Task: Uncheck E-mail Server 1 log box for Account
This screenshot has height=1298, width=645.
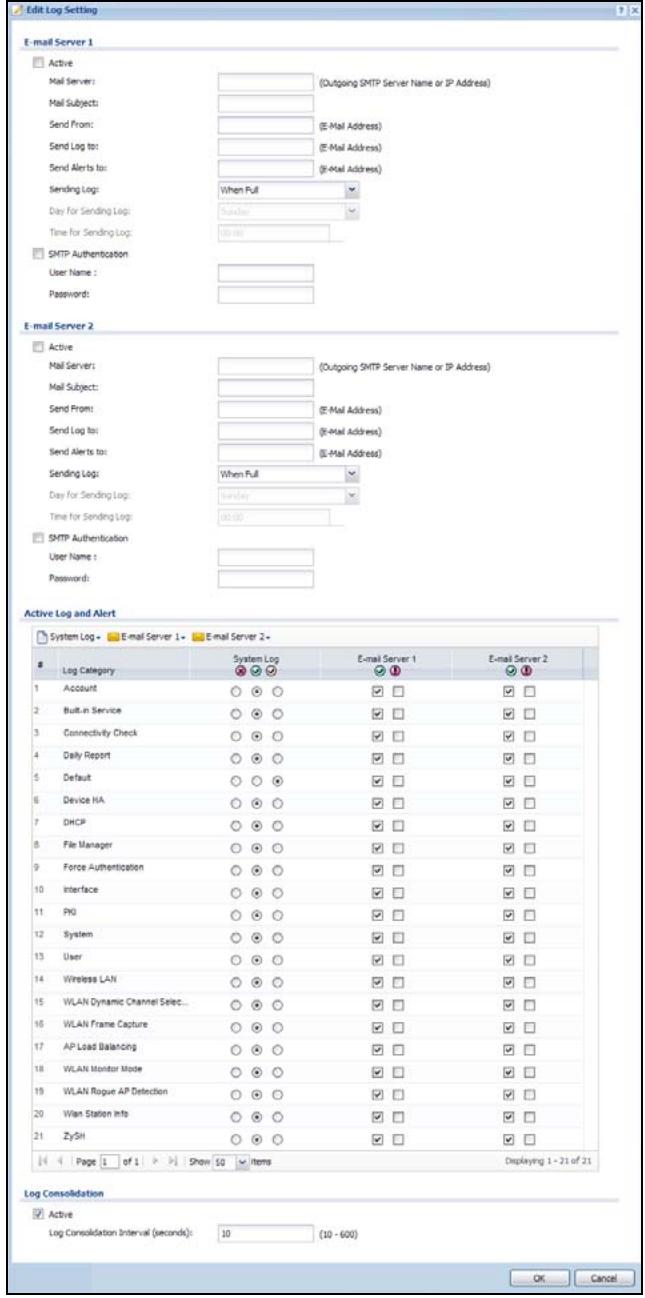Action: 376,692
